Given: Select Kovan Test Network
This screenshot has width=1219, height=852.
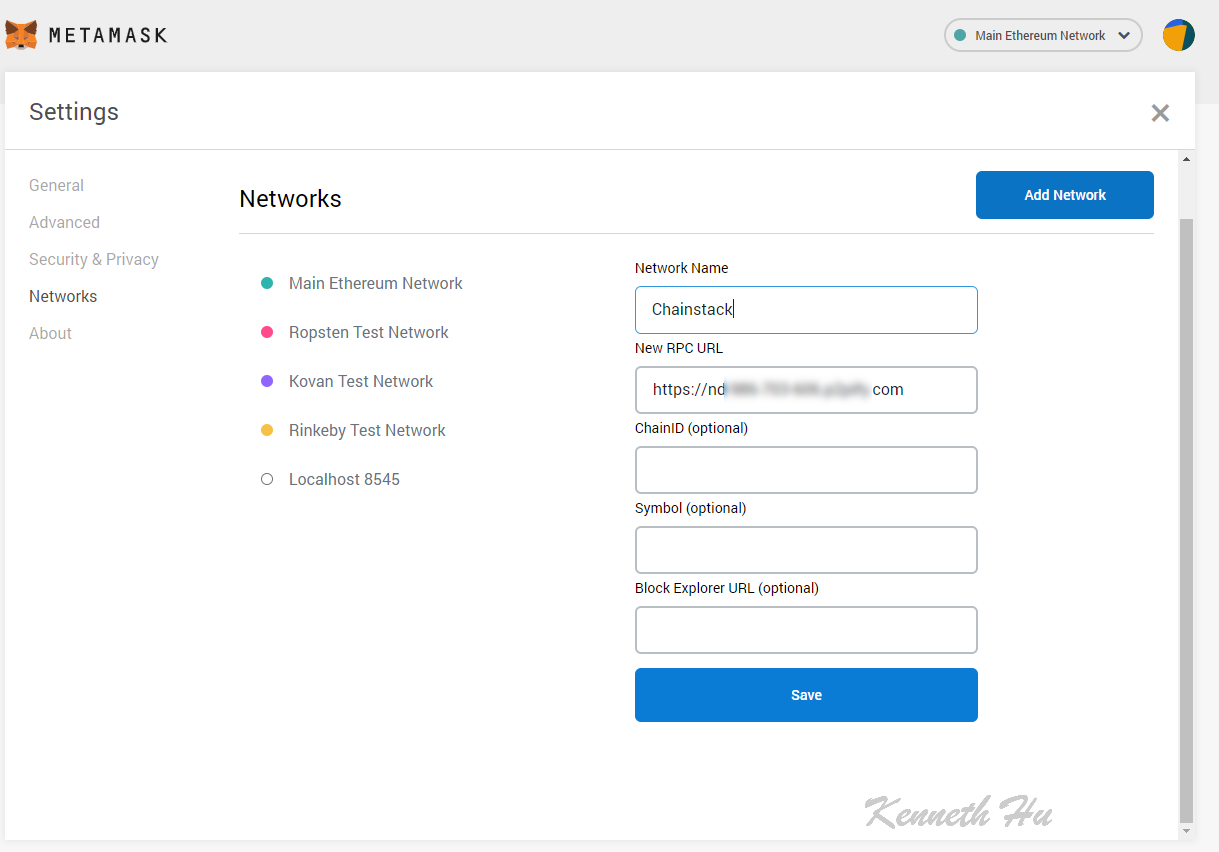Looking at the screenshot, I should point(360,381).
